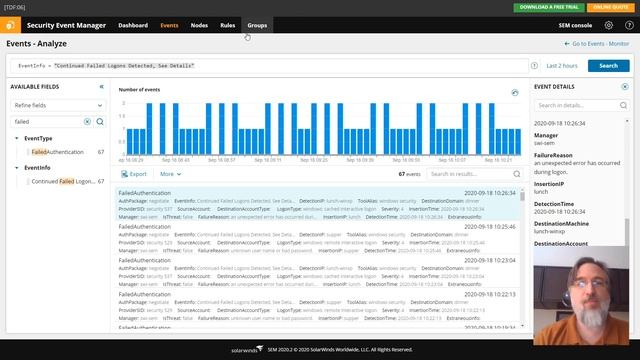
Task: Click the SolarWinds orange logo icon
Action: pyautogui.click(x=11, y=25)
